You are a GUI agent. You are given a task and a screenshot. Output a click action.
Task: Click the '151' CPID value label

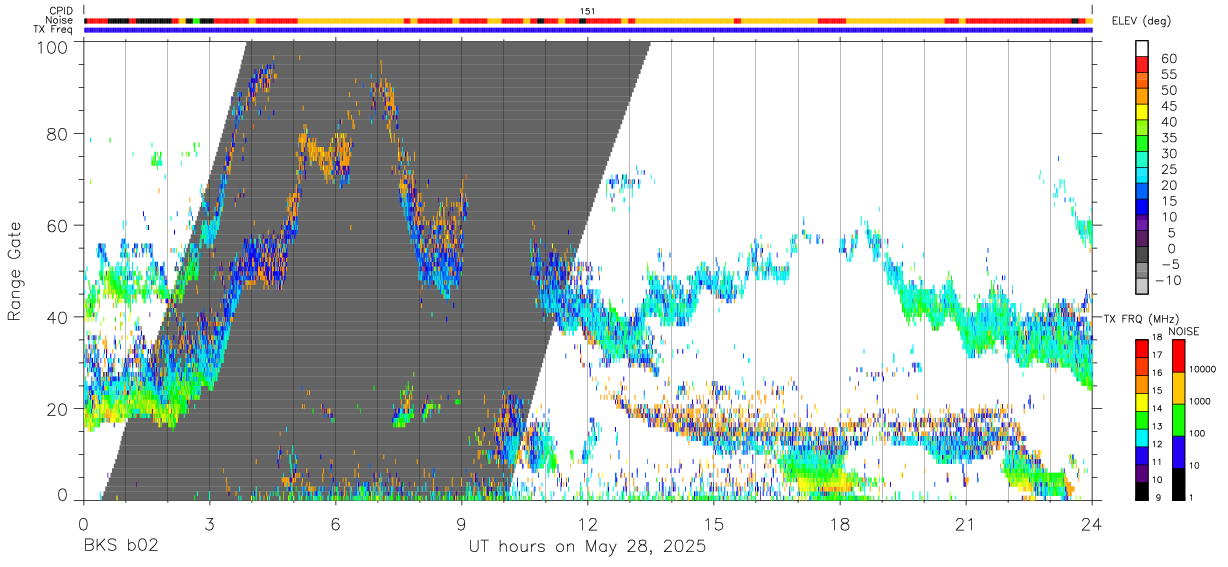point(587,11)
